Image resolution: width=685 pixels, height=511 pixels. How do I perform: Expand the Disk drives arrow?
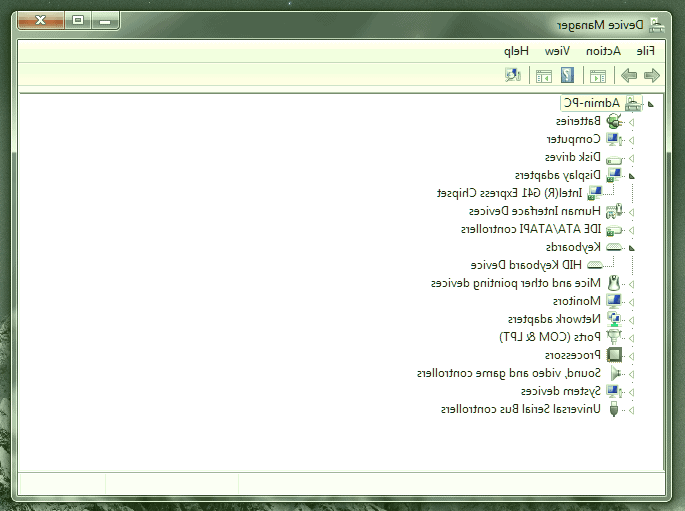(631, 158)
